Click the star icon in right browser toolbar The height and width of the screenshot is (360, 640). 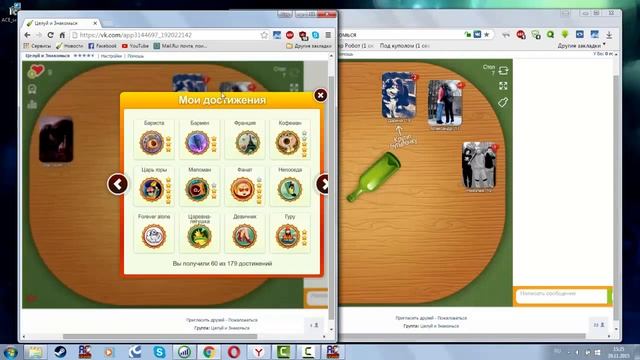[487, 35]
